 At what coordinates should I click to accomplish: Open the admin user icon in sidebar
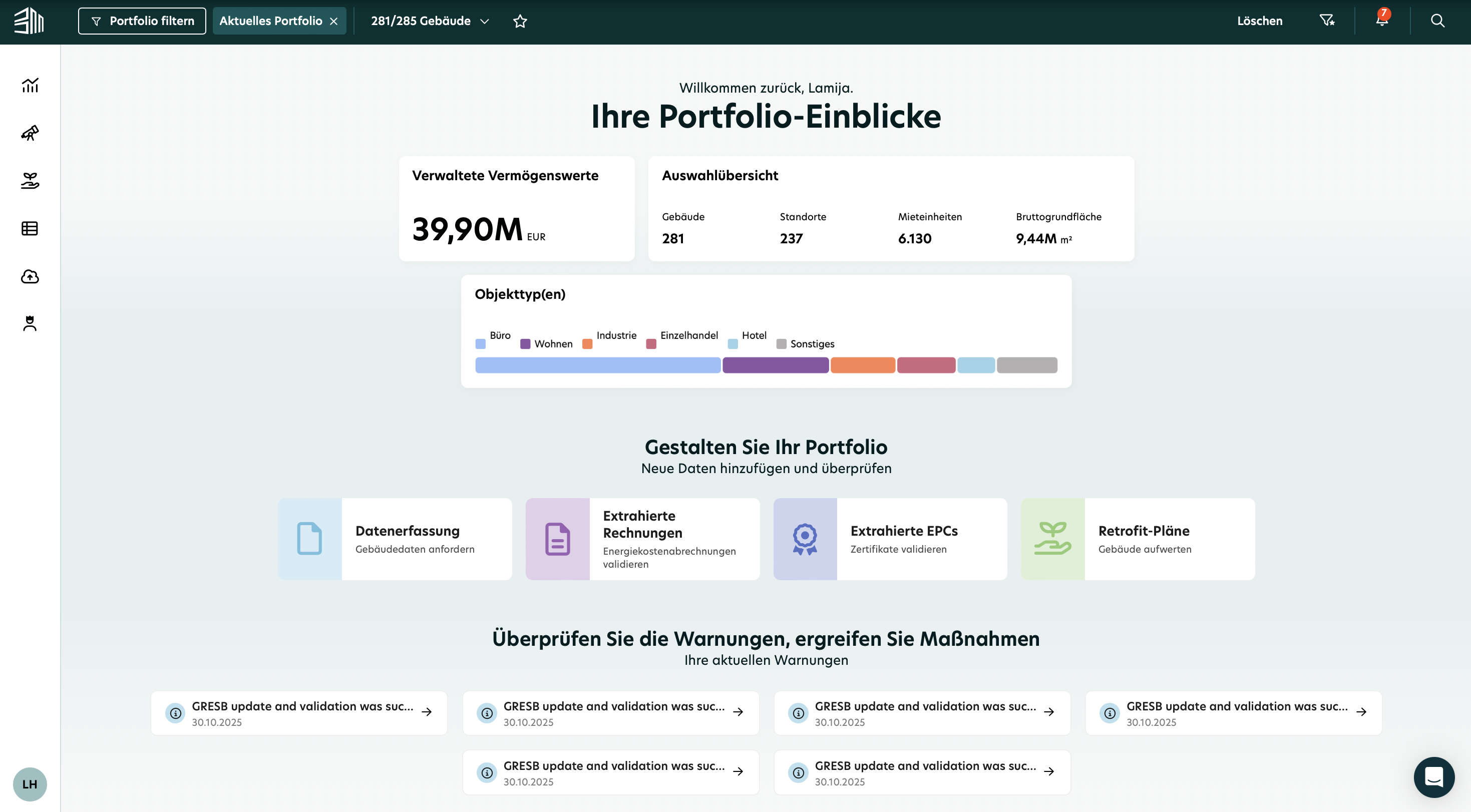(x=30, y=323)
